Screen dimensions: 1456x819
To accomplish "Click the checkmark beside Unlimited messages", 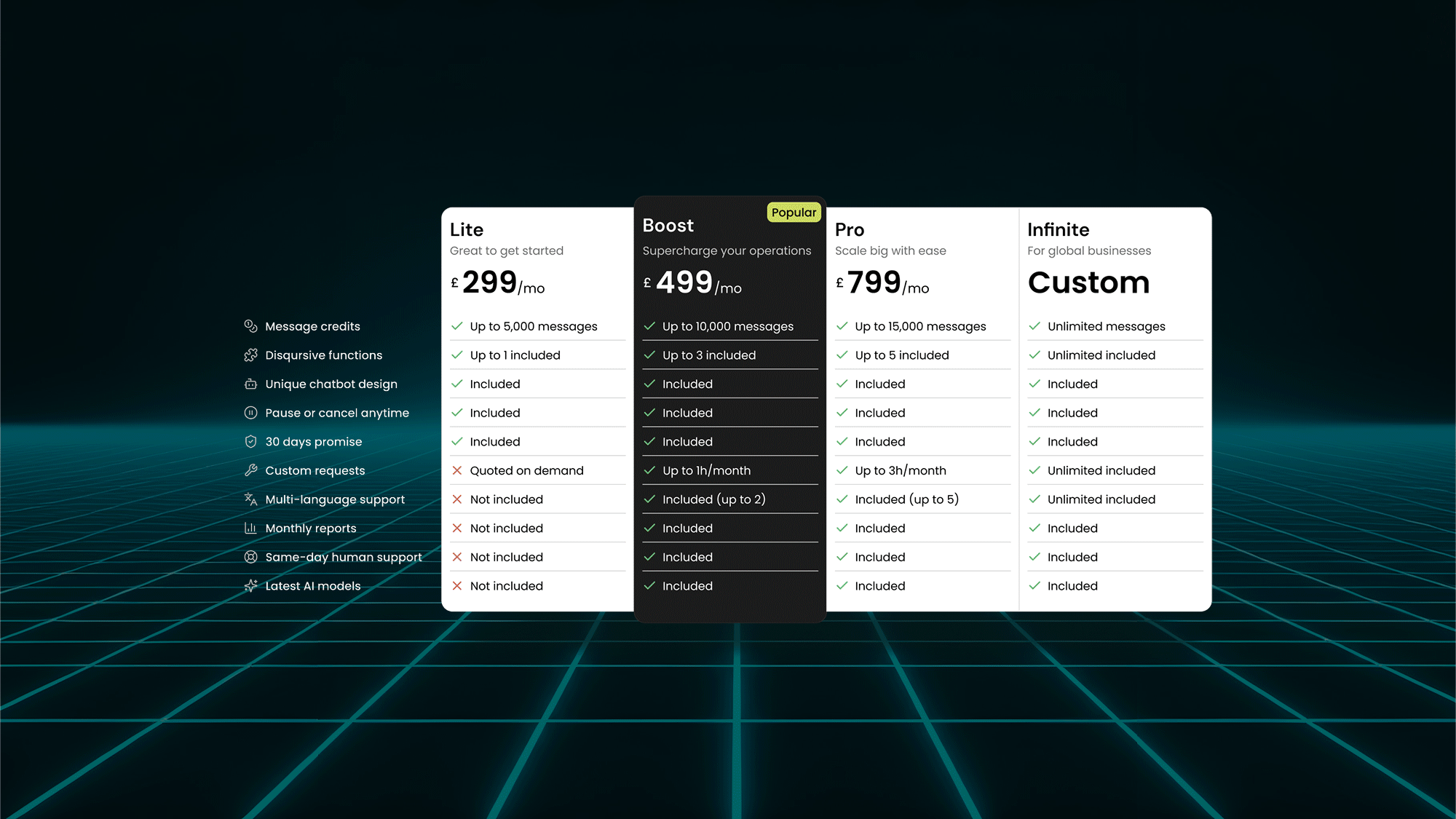I will 1034,326.
